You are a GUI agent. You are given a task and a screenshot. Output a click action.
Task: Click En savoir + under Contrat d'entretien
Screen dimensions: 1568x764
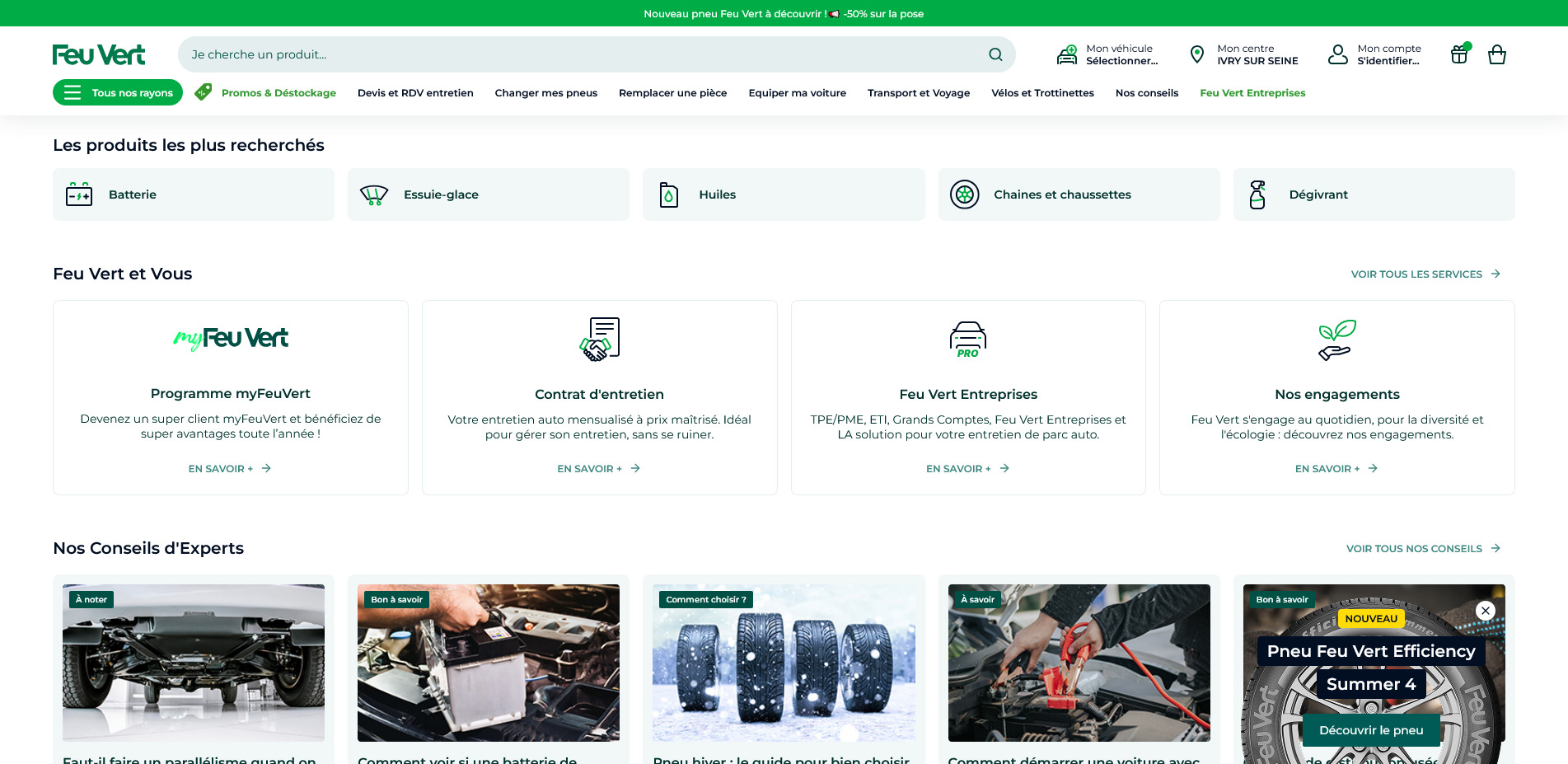point(599,468)
